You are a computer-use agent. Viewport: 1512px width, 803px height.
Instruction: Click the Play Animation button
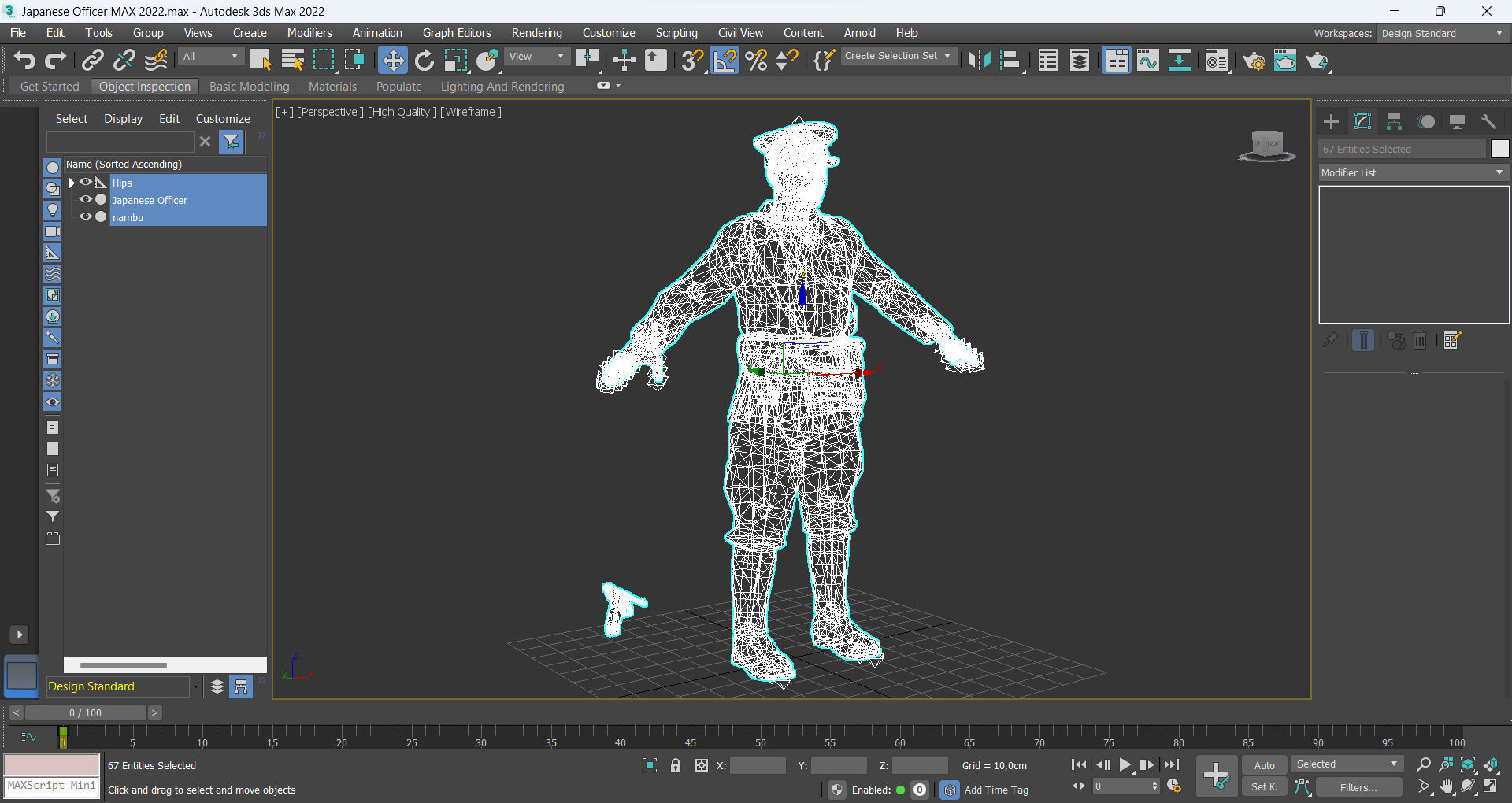click(x=1125, y=764)
